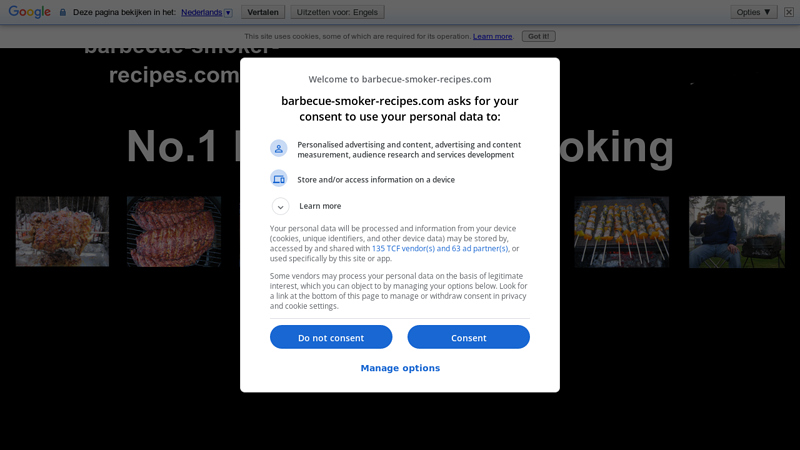Click Uitzetten voor: Engels button
The image size is (800, 450).
337,12
